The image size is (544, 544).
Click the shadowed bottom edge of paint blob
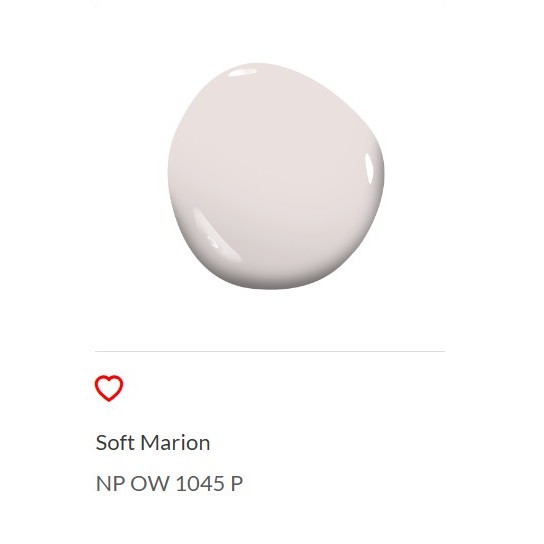(x=274, y=283)
